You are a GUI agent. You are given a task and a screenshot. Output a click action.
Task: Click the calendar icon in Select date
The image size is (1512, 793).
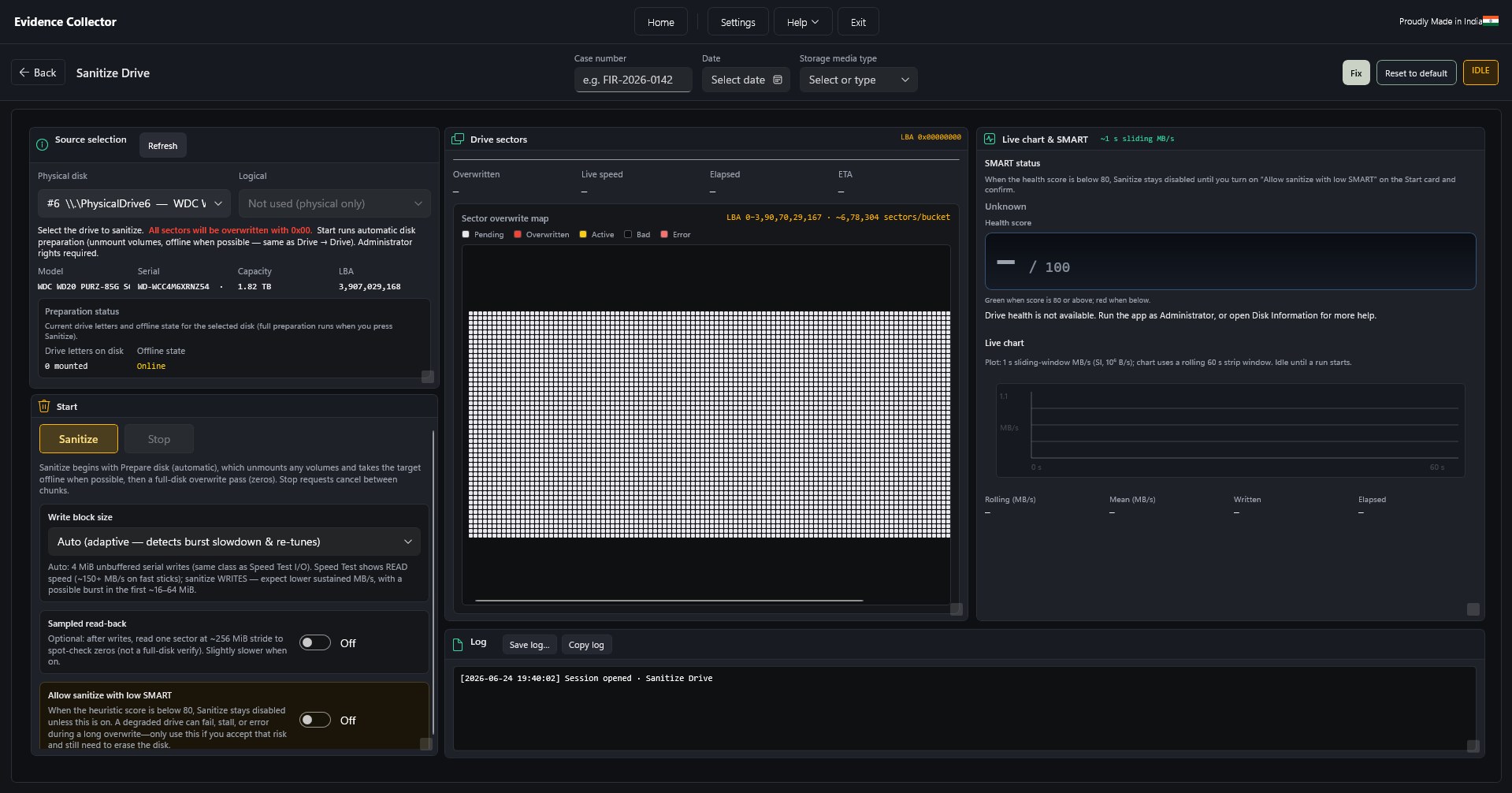(x=778, y=80)
